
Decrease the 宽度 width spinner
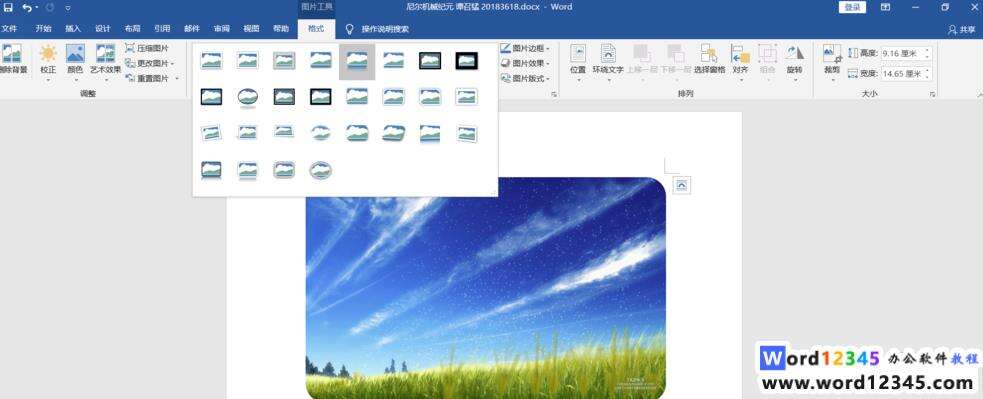[928, 77]
